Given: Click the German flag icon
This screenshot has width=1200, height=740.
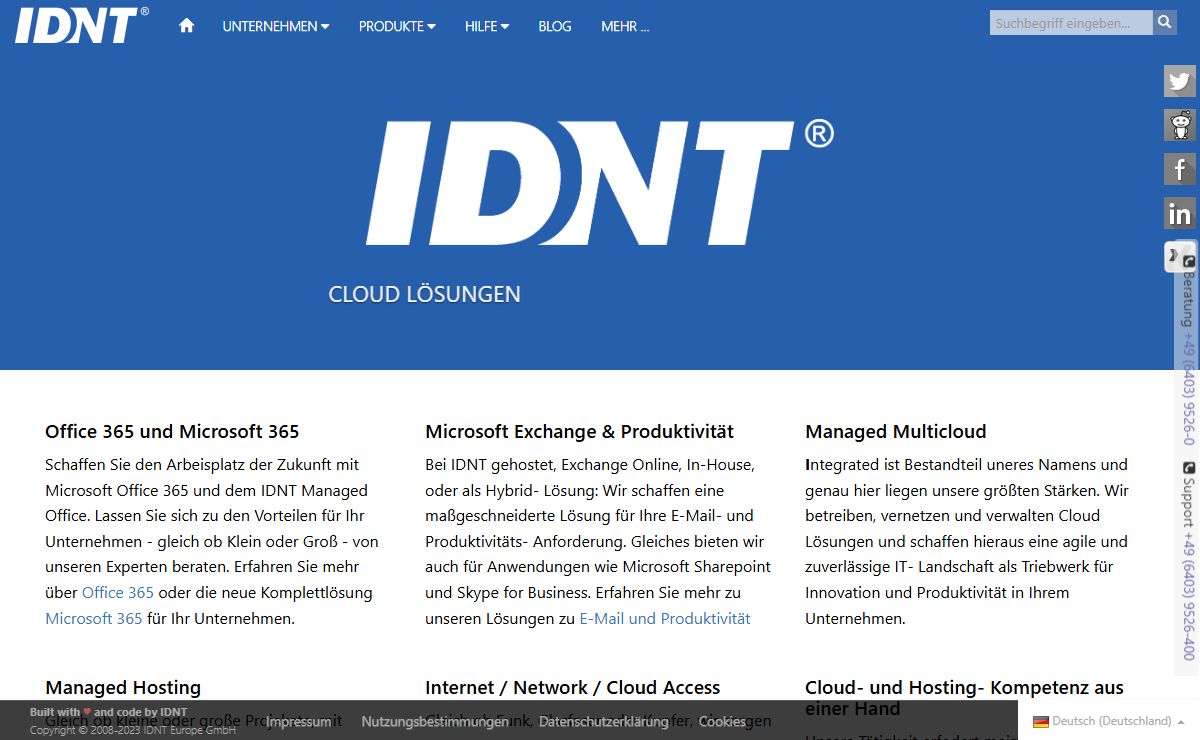Looking at the screenshot, I should point(1040,721).
